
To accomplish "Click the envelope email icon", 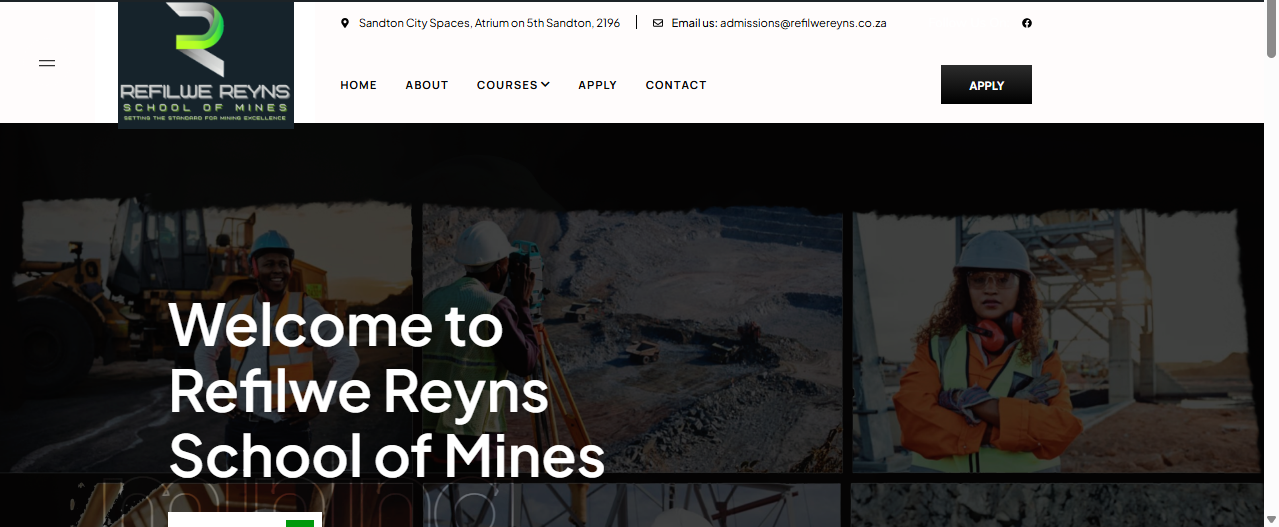I will [x=657, y=23].
